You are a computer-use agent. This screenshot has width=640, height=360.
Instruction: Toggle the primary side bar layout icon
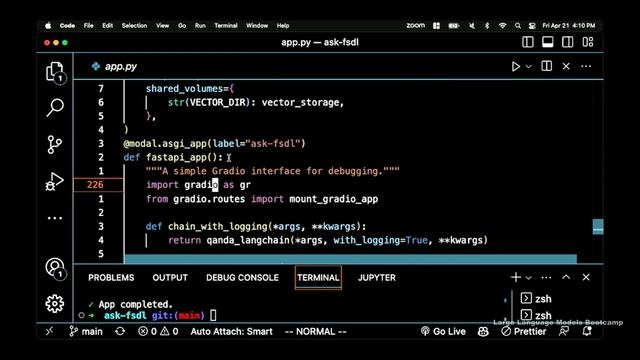[x=528, y=42]
